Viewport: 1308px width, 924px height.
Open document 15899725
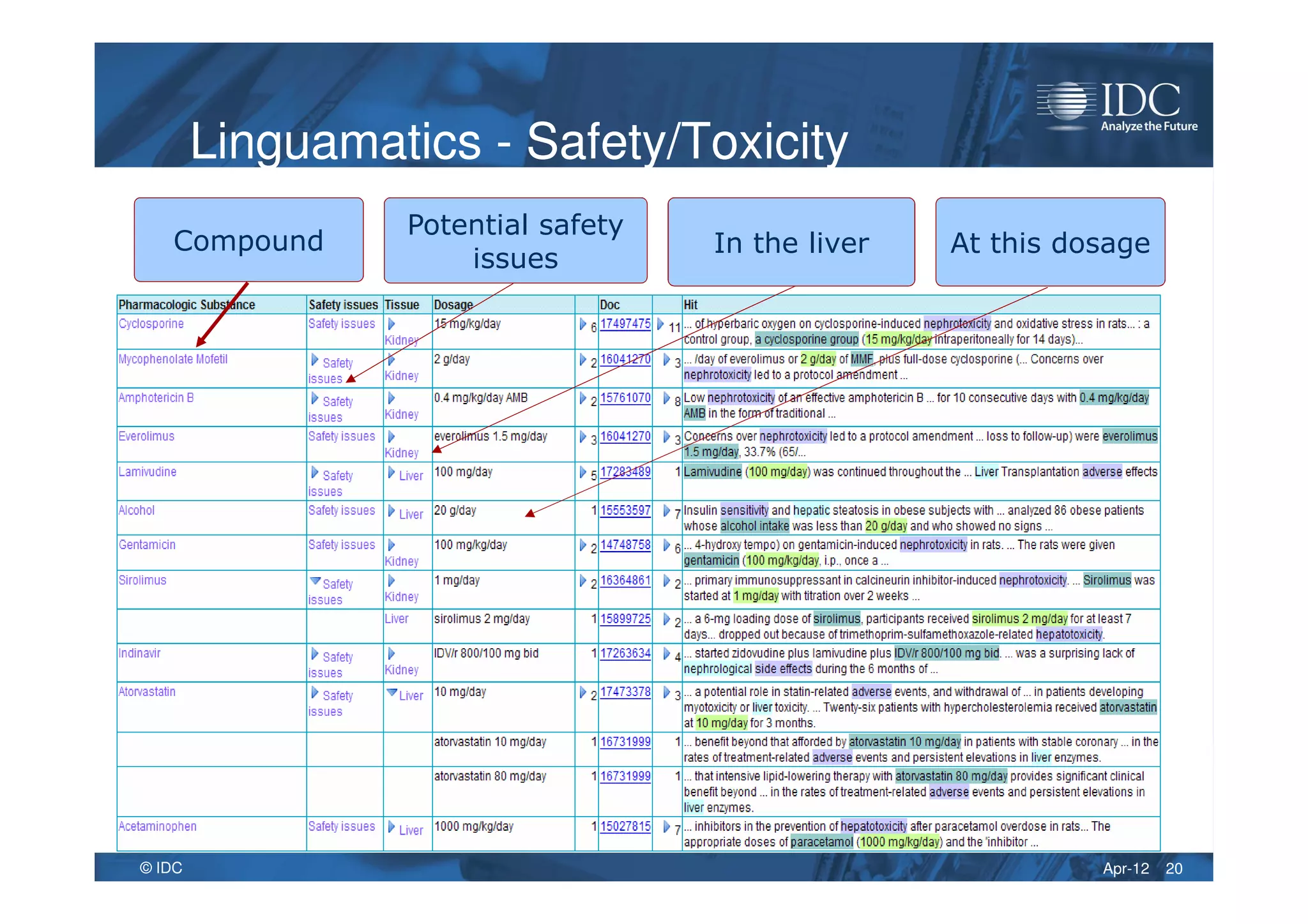click(625, 619)
